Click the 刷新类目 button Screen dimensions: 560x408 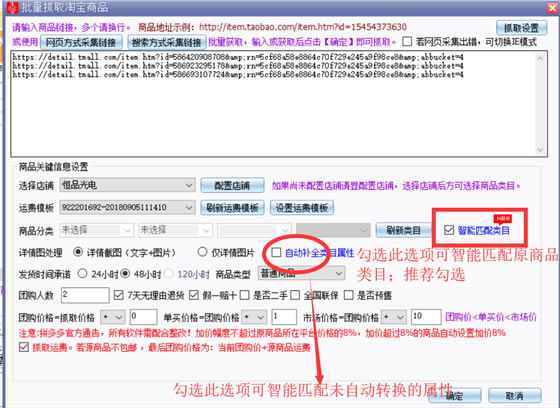(403, 230)
